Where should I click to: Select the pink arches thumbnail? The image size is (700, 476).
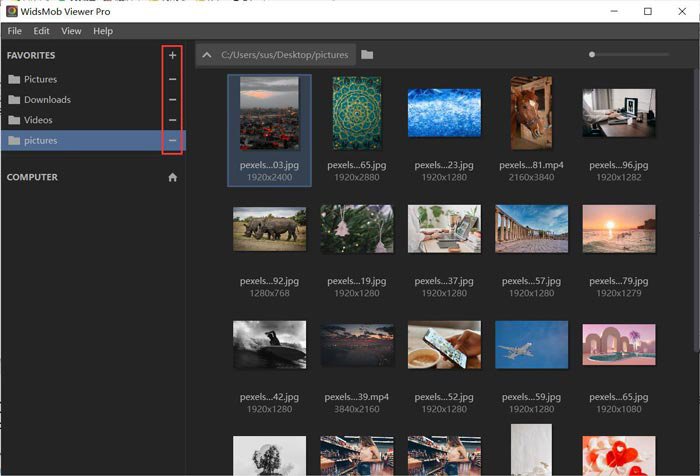coord(619,345)
